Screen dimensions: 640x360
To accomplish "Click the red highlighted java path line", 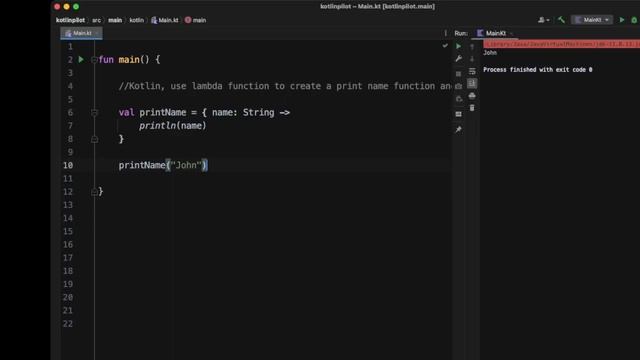I will (562, 44).
